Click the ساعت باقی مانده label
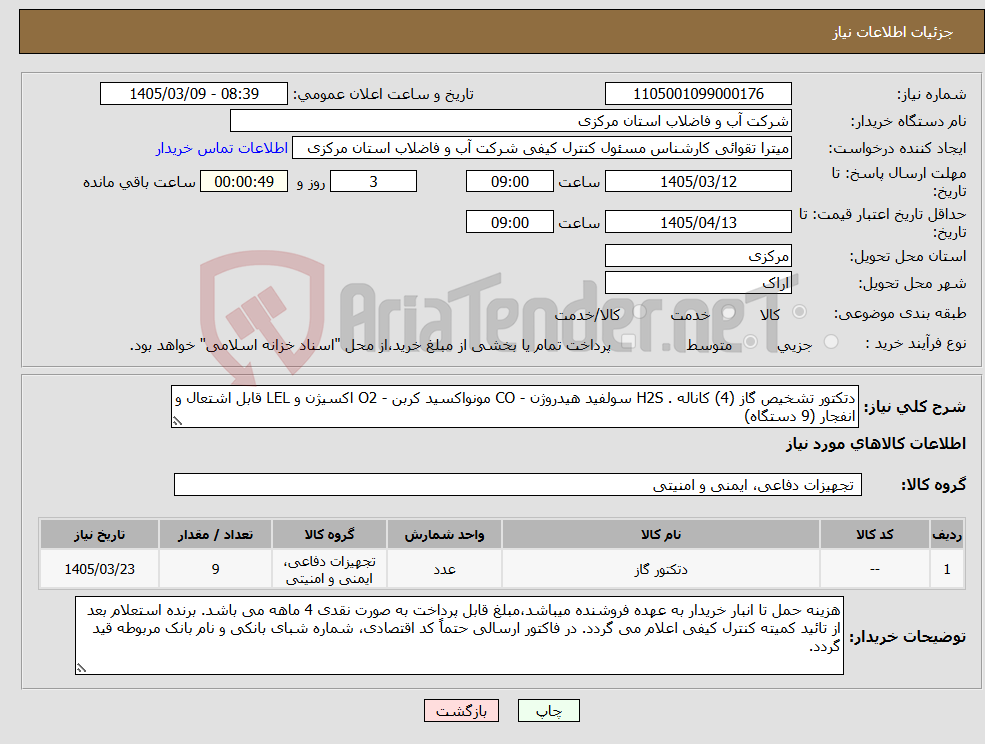This screenshot has width=985, height=744. click(139, 182)
